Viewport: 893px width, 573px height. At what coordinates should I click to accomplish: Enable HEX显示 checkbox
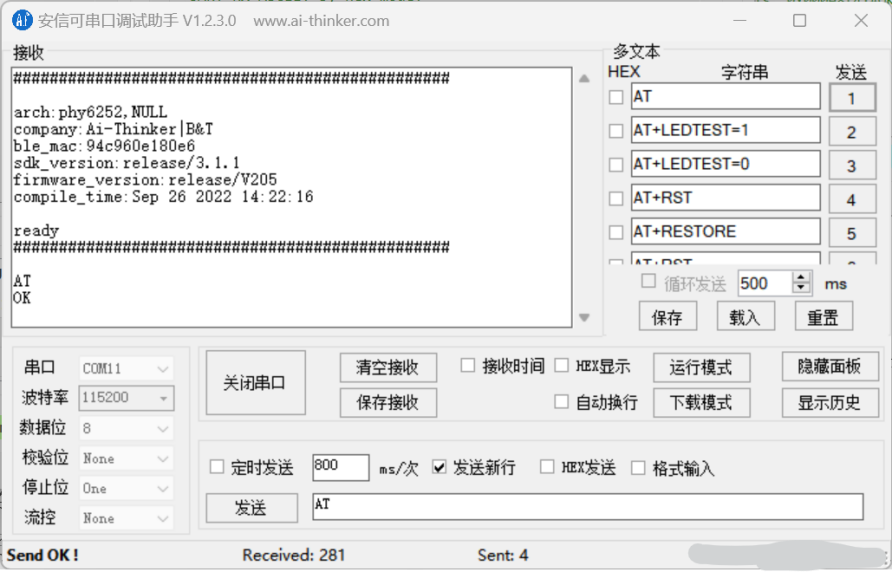[562, 365]
